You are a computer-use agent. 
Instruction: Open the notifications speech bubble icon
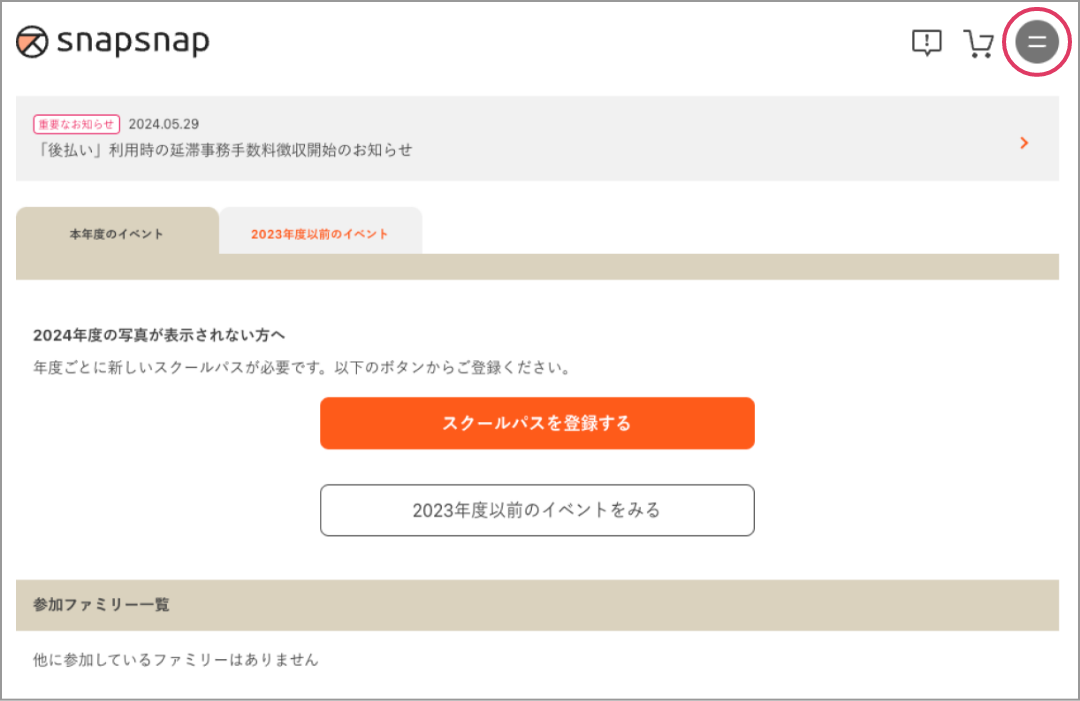click(926, 43)
